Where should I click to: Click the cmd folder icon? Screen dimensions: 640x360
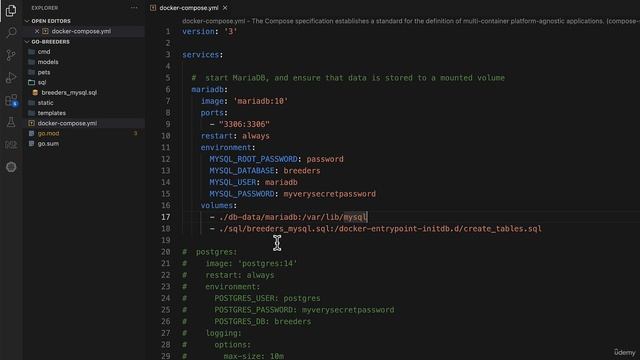coord(31,52)
